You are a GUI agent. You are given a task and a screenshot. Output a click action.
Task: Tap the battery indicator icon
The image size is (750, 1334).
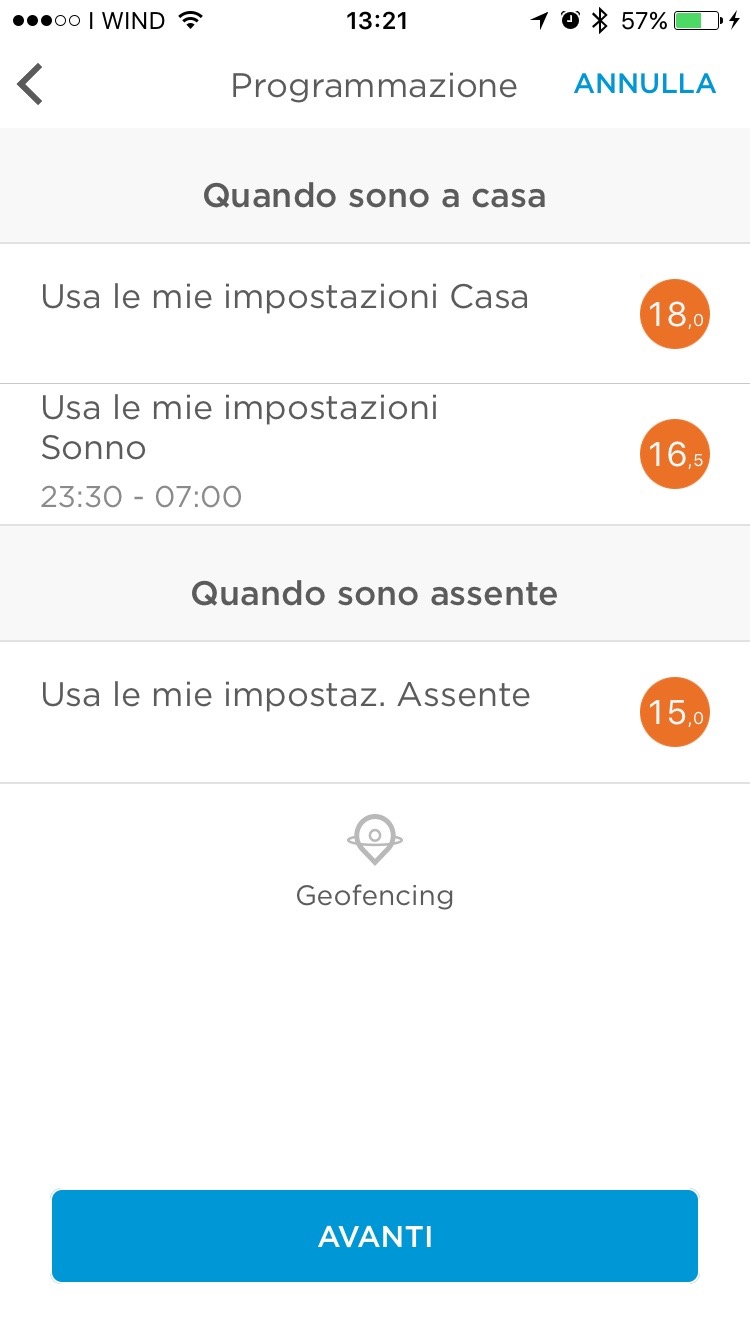tap(699, 21)
